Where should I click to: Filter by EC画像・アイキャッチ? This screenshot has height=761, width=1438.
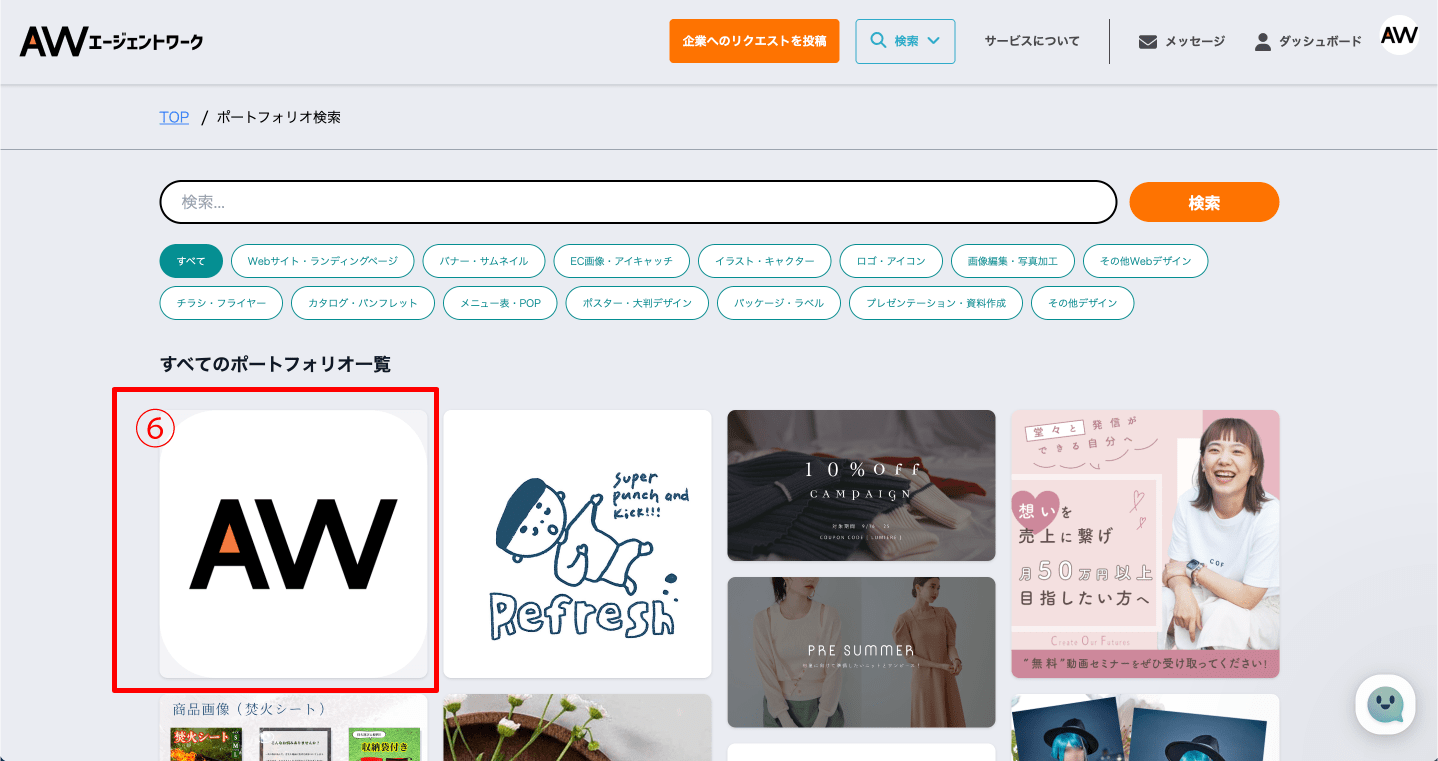[x=621, y=261]
